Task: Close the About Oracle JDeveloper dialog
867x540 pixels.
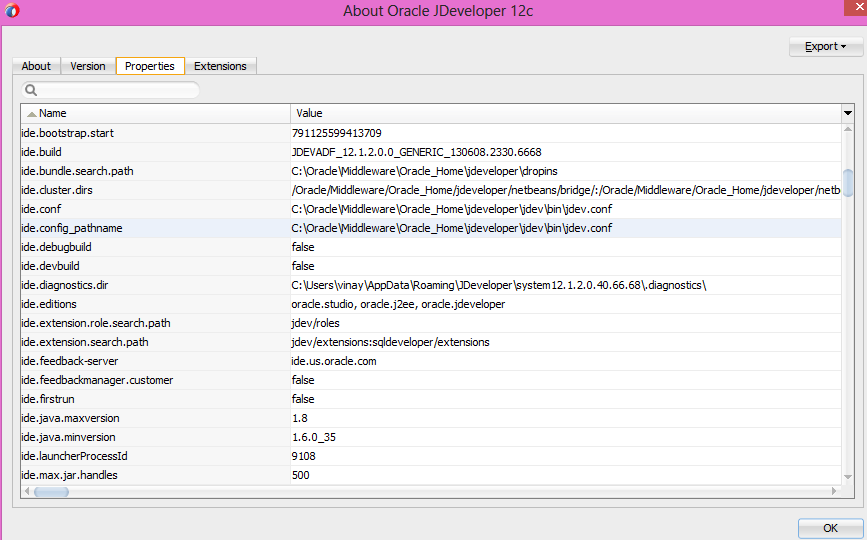Action: click(856, 7)
